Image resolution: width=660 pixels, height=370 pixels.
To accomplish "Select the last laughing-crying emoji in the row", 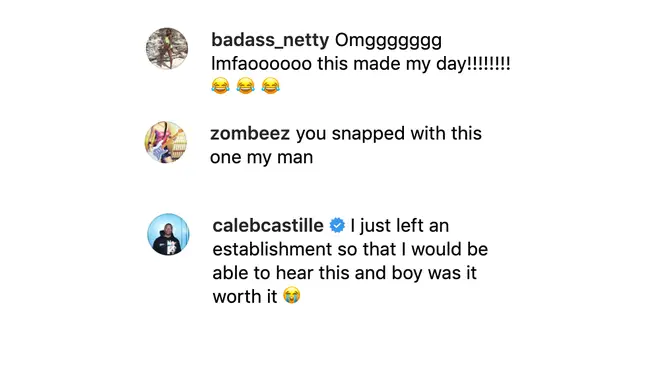I will tap(271, 85).
